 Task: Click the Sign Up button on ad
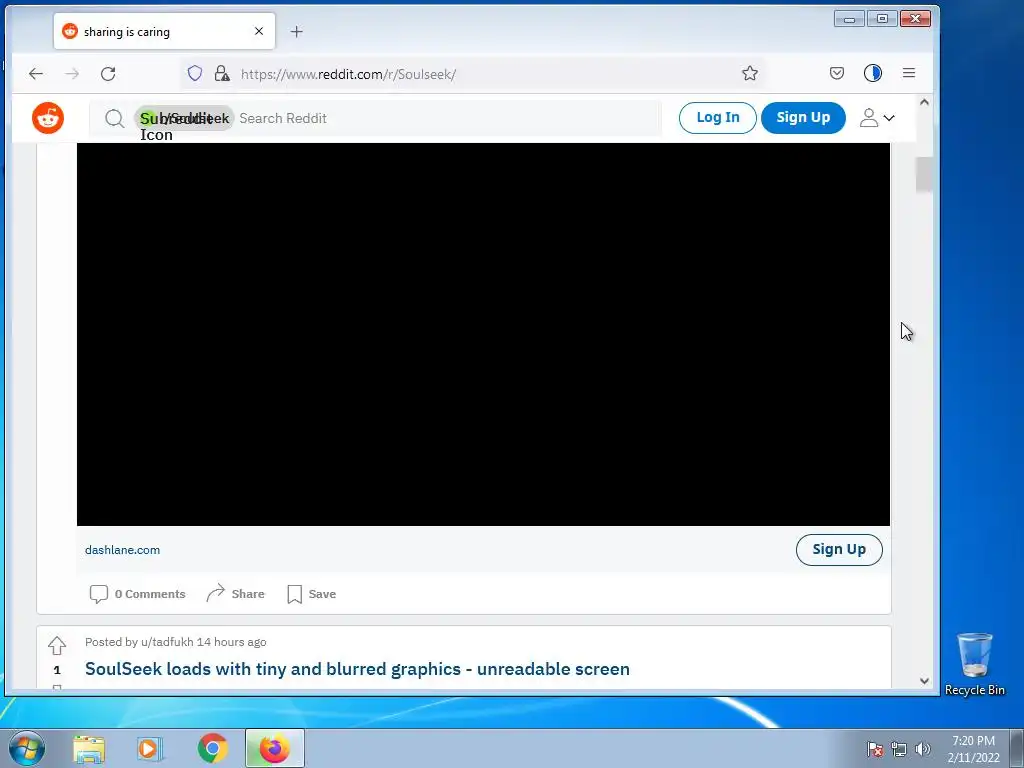click(839, 550)
